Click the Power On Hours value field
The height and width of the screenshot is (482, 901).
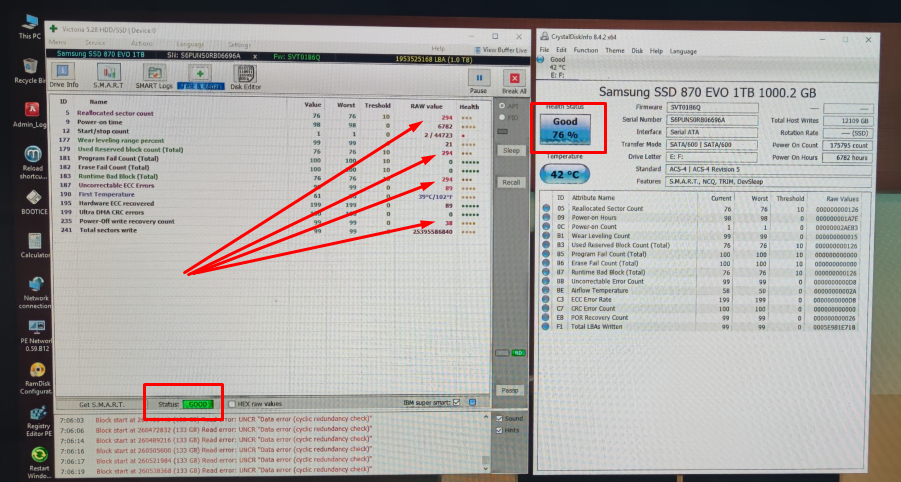848,158
